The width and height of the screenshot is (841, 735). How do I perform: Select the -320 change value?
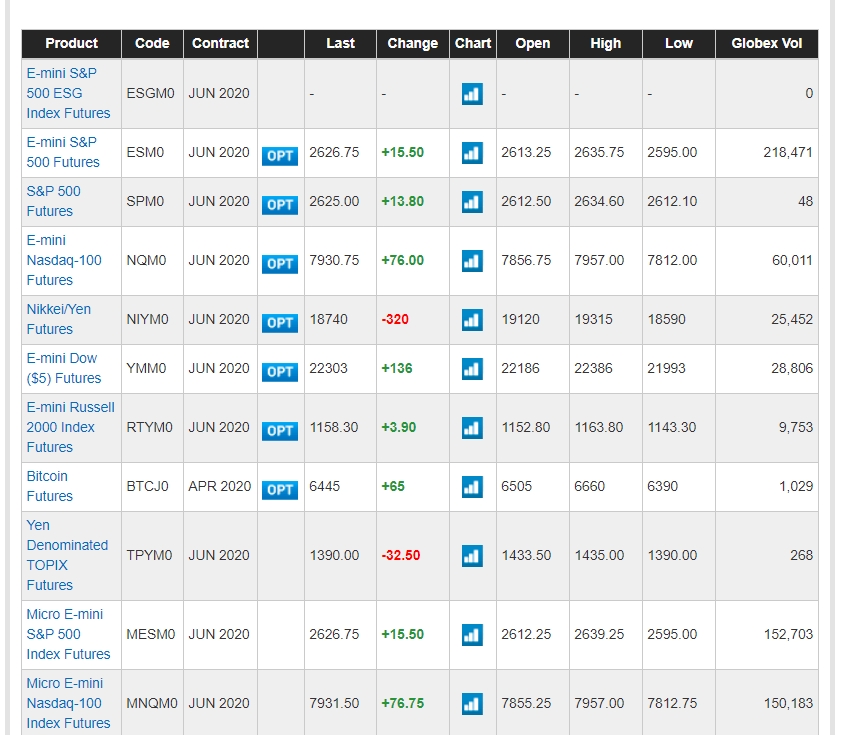(x=395, y=319)
